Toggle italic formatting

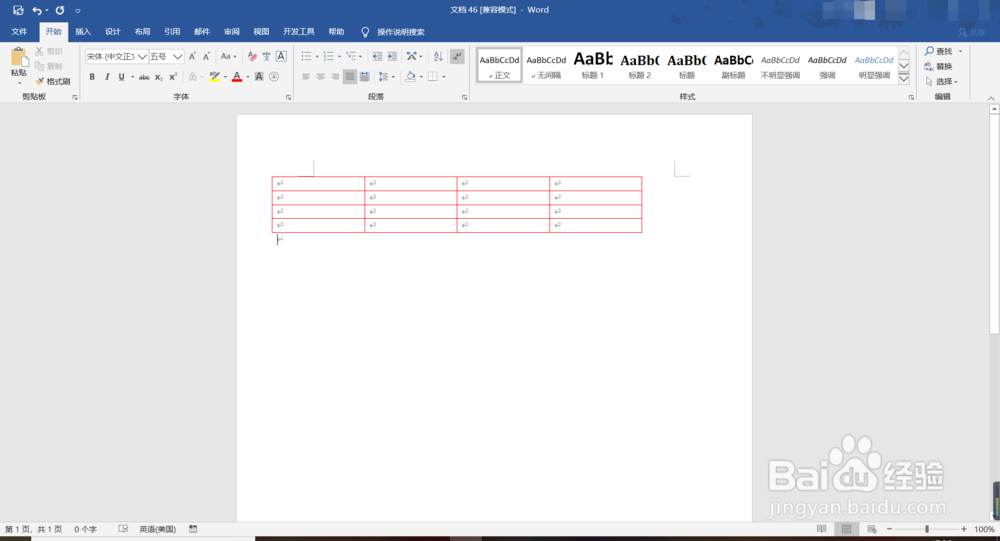tap(107, 77)
